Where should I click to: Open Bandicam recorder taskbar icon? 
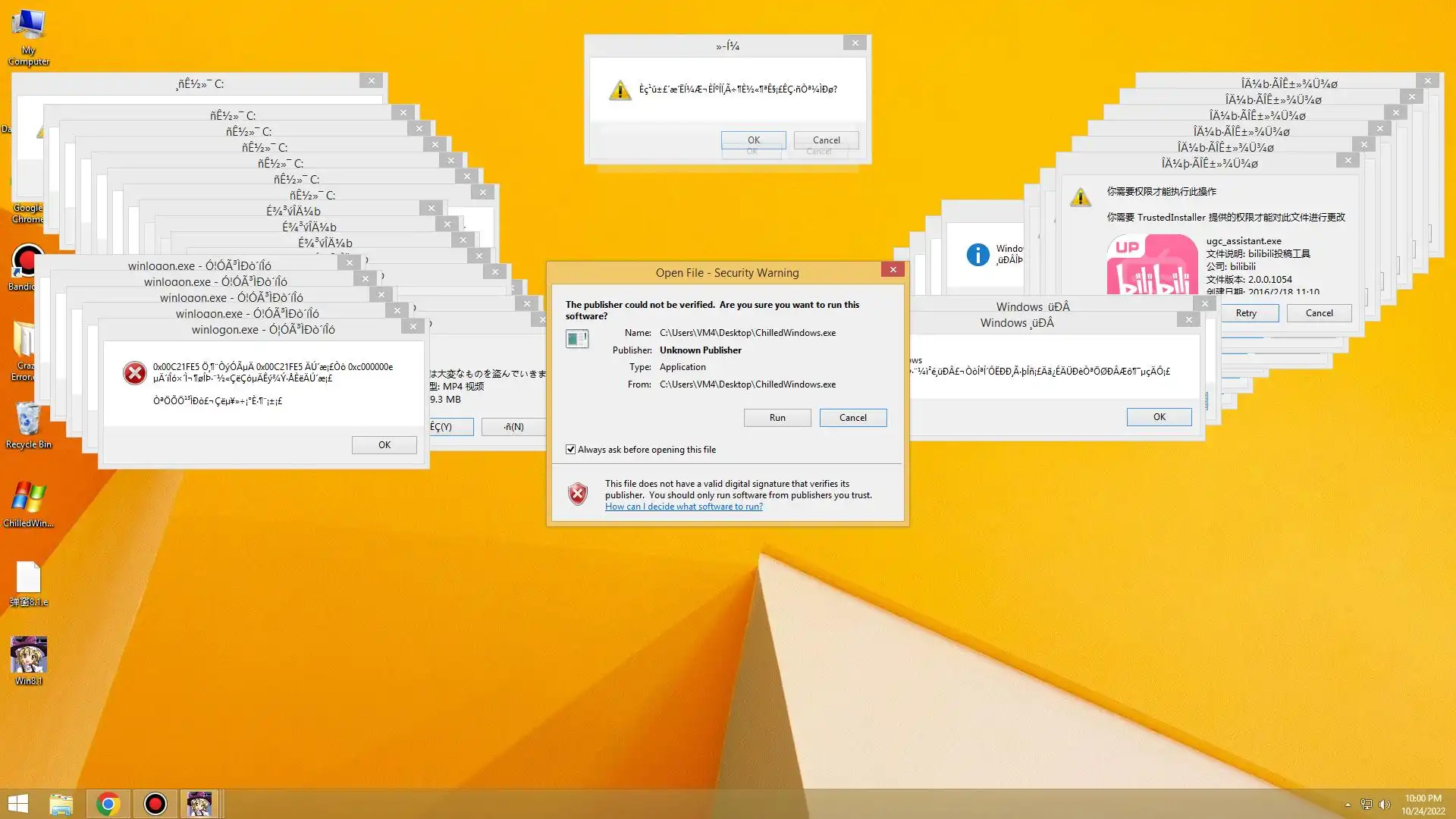(155, 803)
